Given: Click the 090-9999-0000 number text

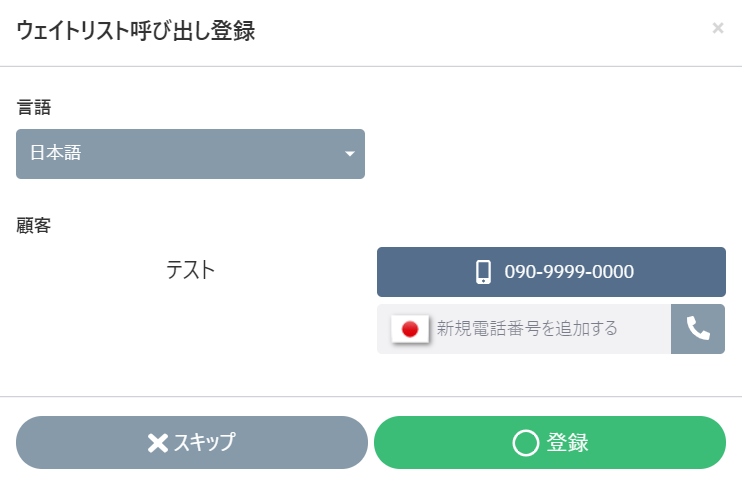Looking at the screenshot, I should [569, 272].
